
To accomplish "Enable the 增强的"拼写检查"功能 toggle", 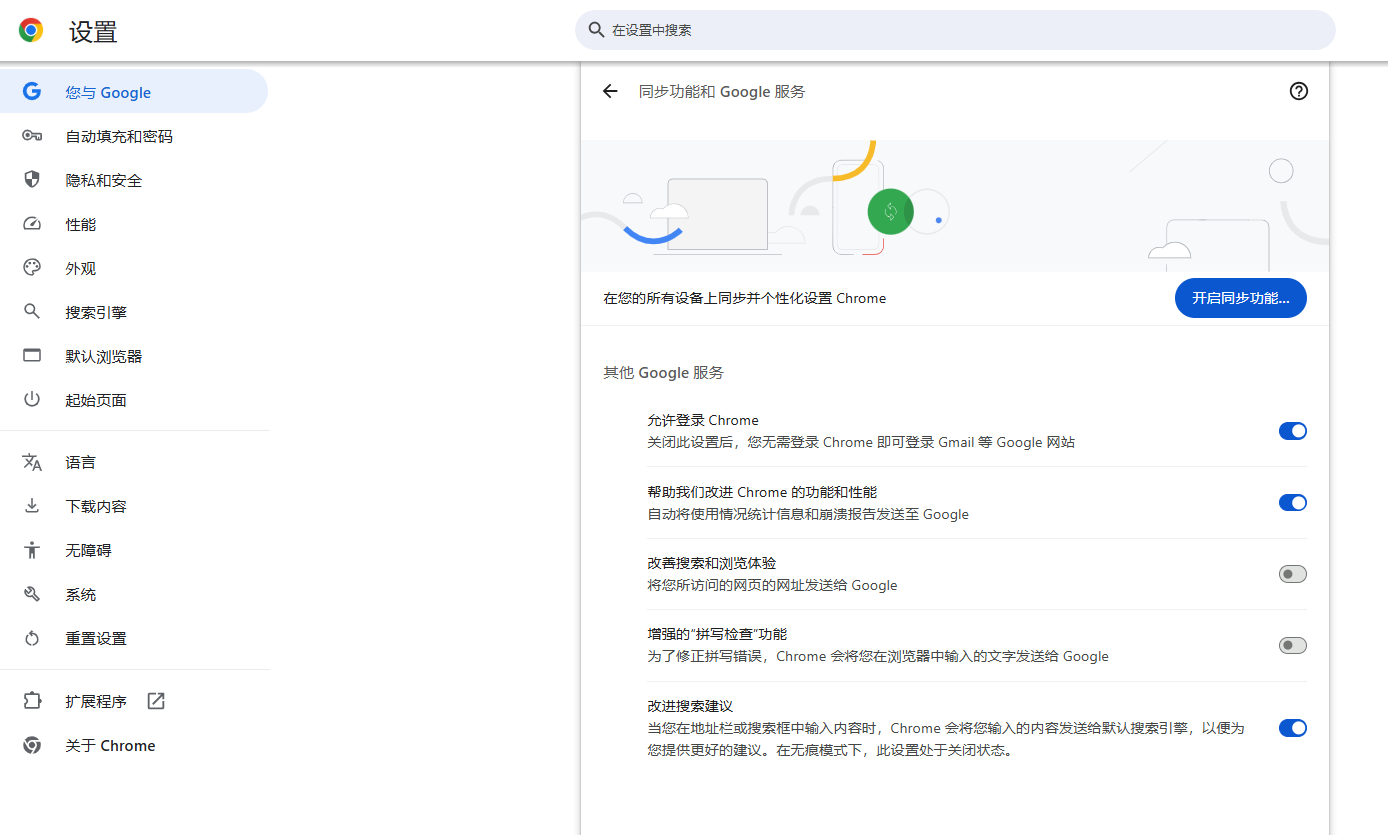I will tap(1293, 646).
